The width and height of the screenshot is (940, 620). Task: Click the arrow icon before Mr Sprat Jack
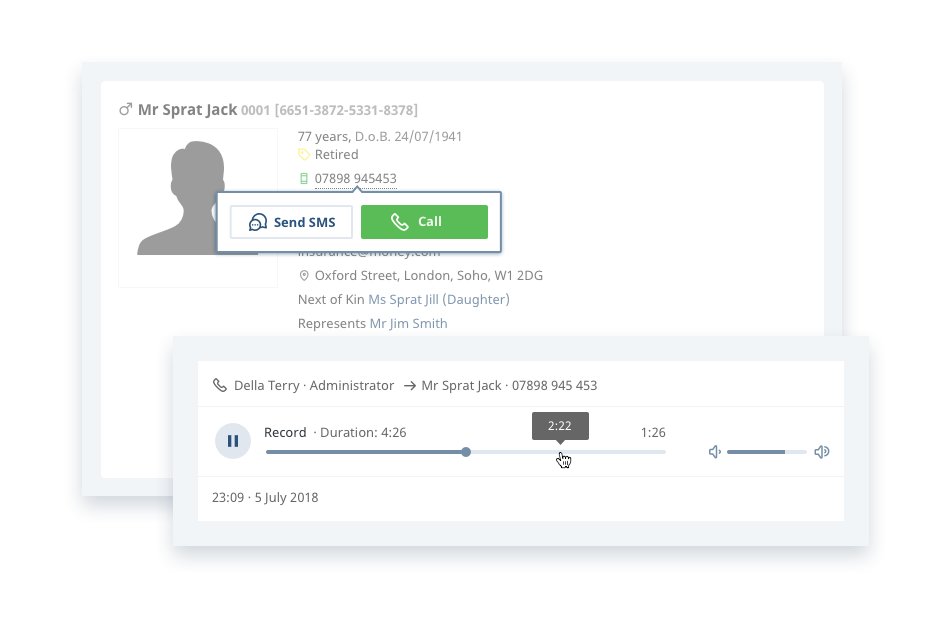410,385
